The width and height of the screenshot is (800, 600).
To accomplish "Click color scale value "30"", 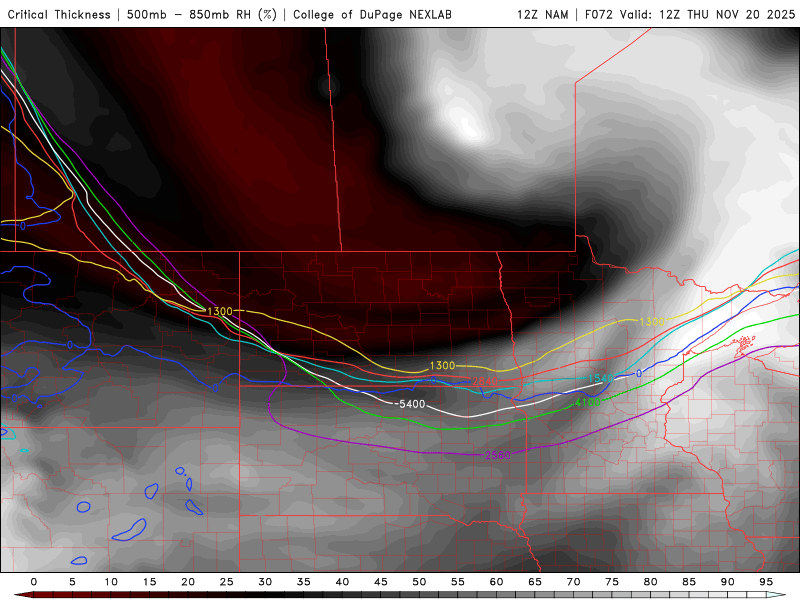I will [265, 582].
